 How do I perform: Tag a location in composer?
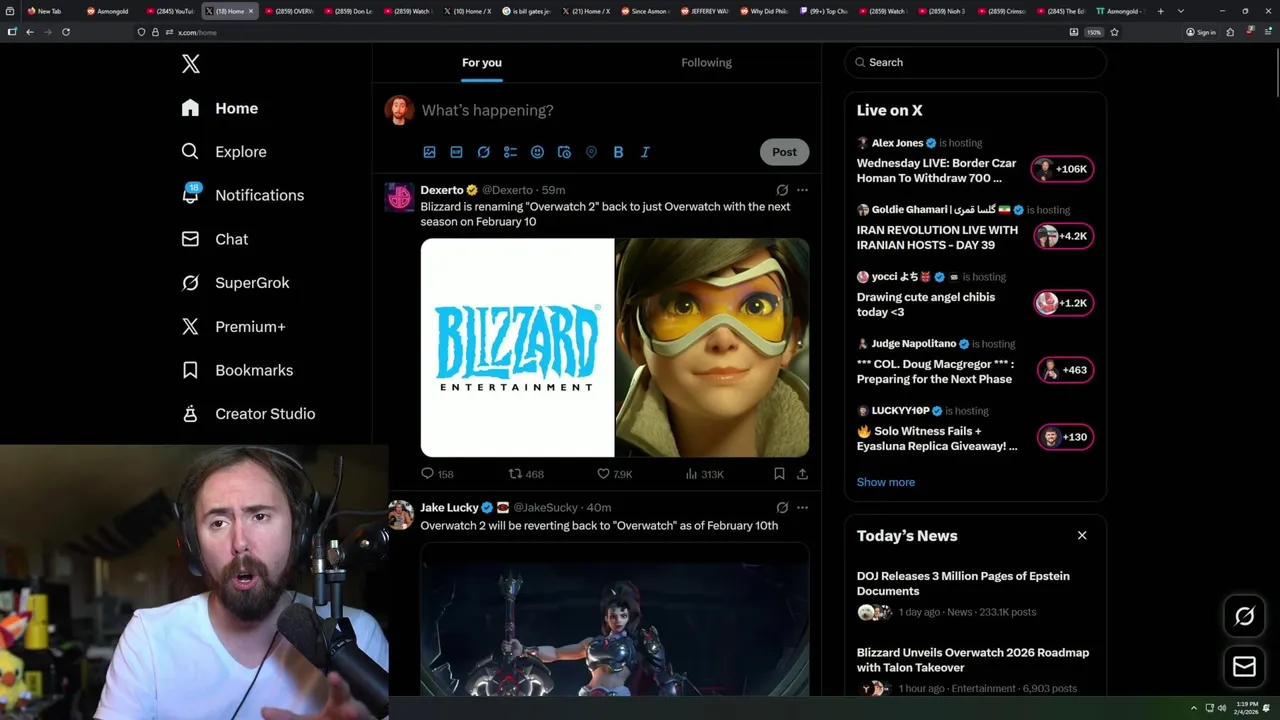[591, 152]
